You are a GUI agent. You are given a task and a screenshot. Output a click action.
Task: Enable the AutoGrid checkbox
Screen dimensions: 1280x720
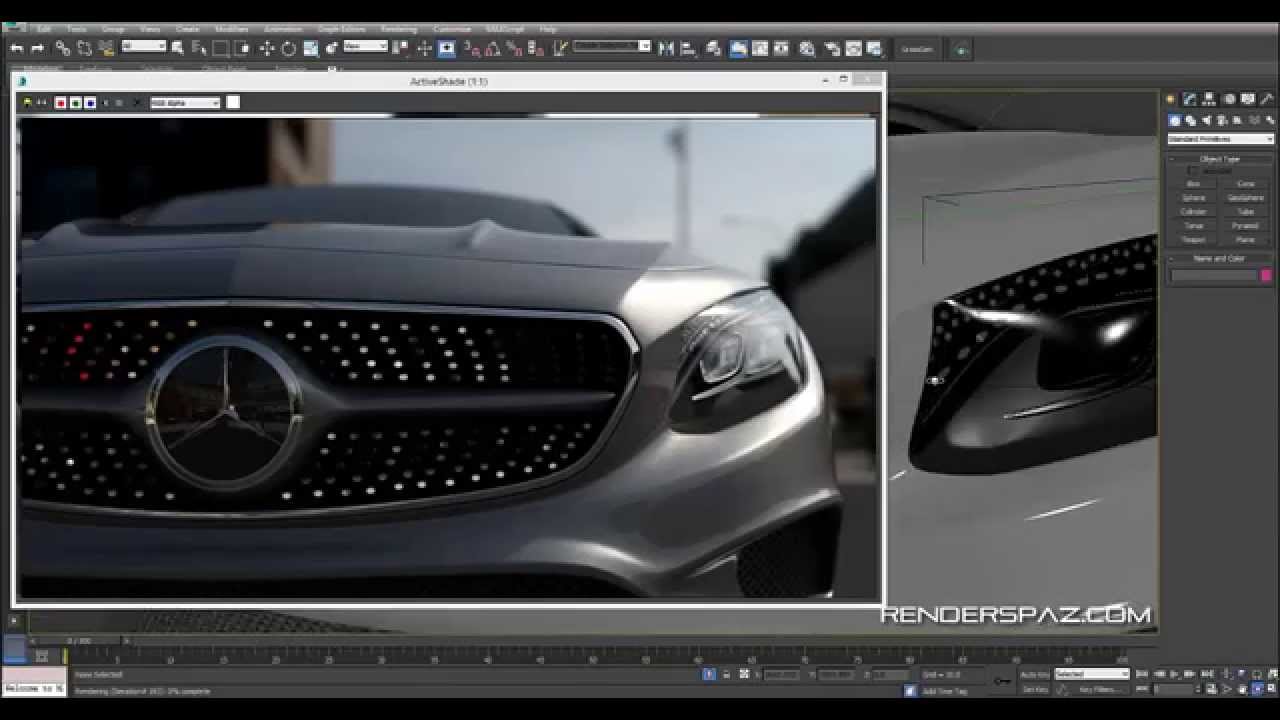(x=1192, y=170)
